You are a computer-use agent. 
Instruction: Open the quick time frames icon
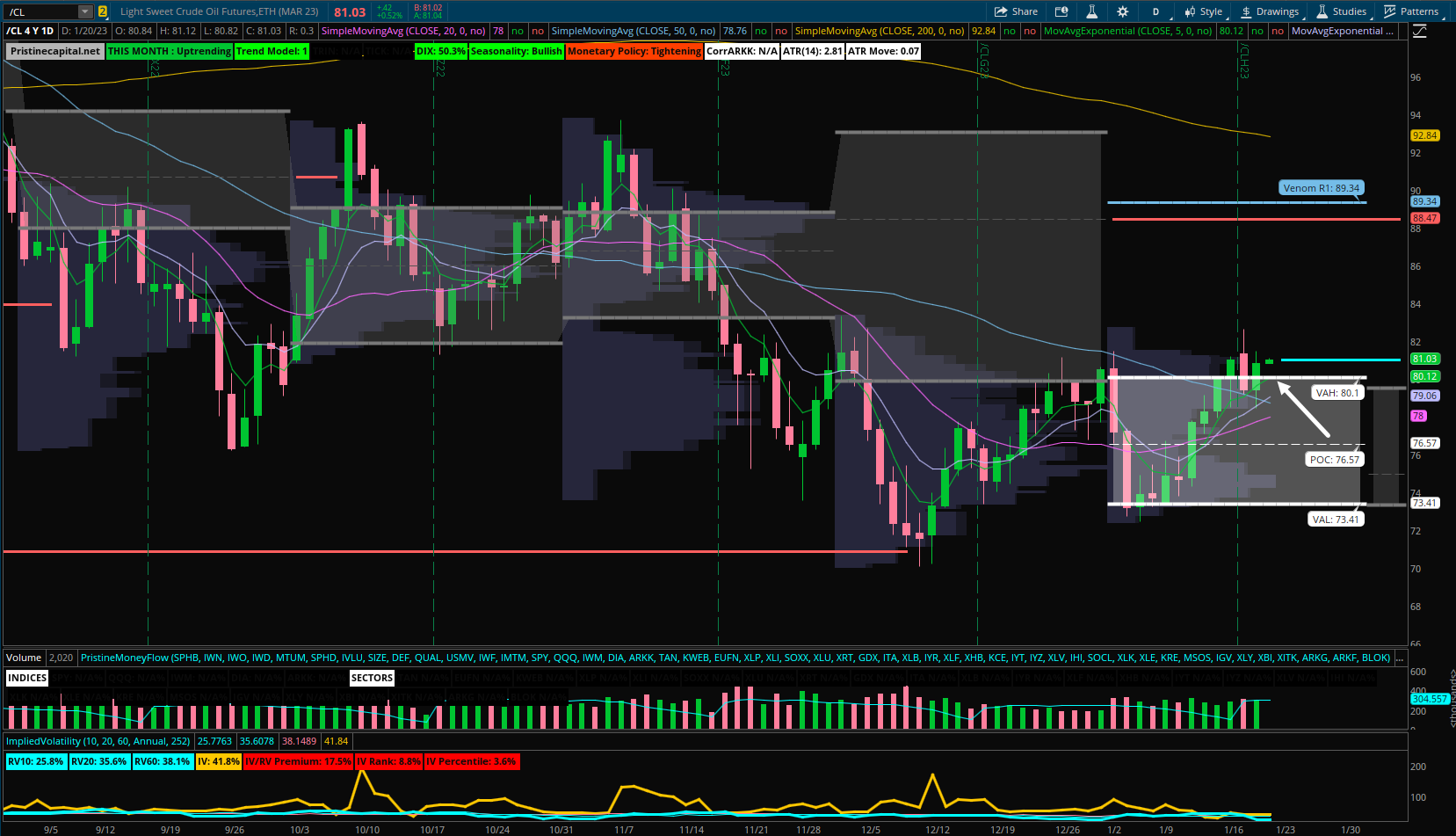1061,11
